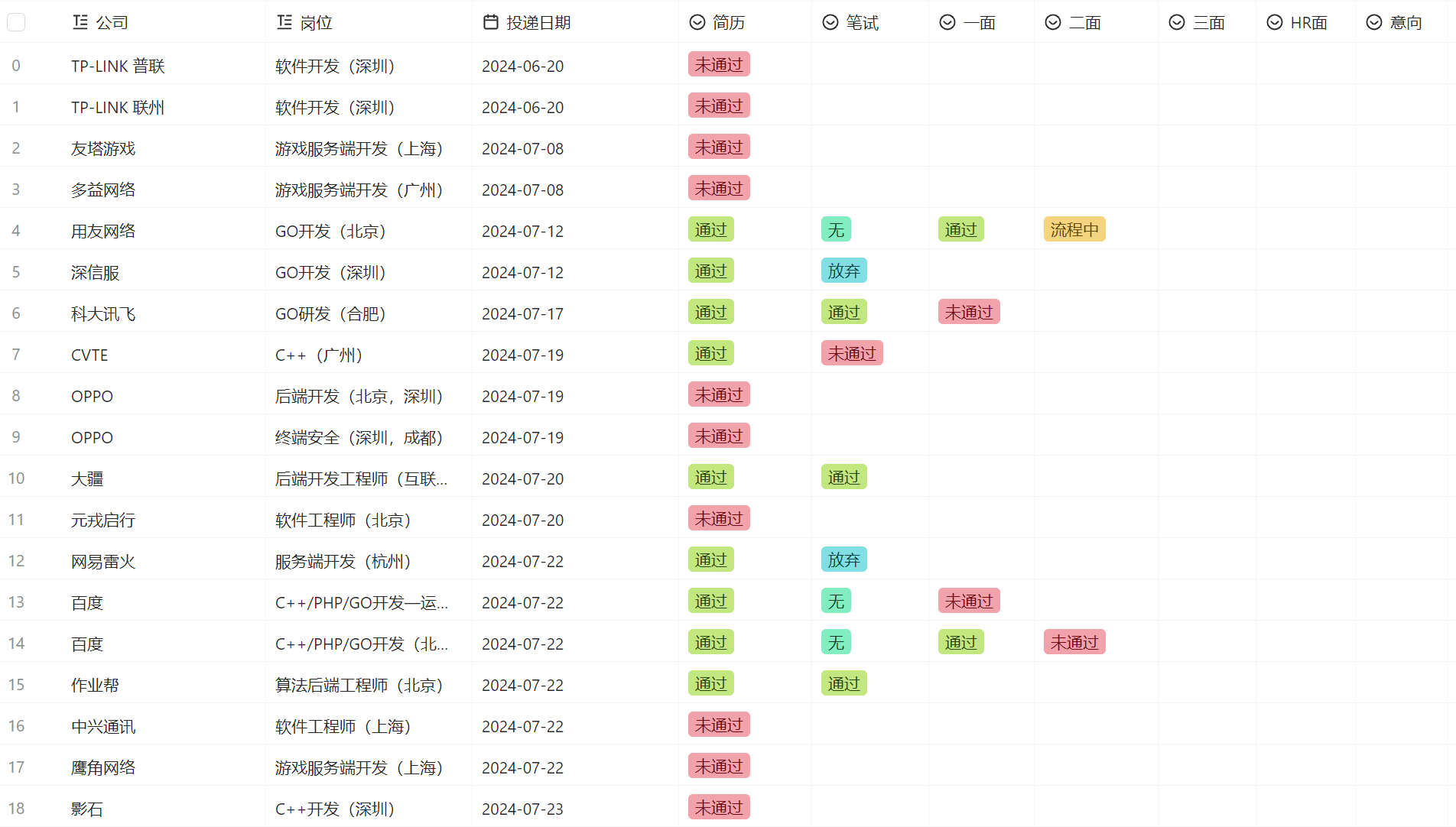
Task: Open the 公司 column header
Action: point(164,22)
